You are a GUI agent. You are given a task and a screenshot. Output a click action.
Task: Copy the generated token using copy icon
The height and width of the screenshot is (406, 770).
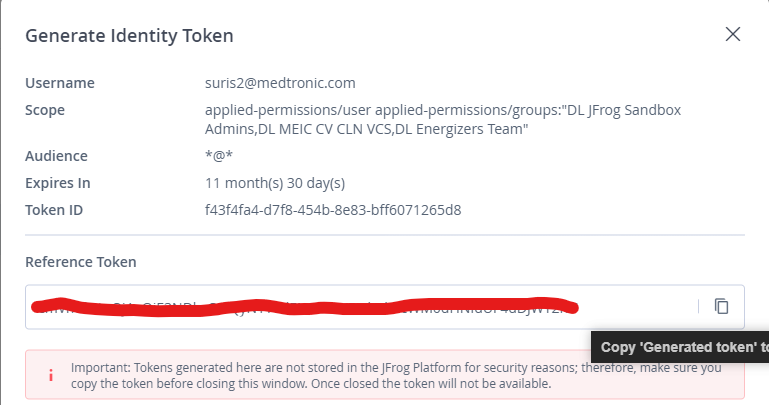(x=721, y=307)
